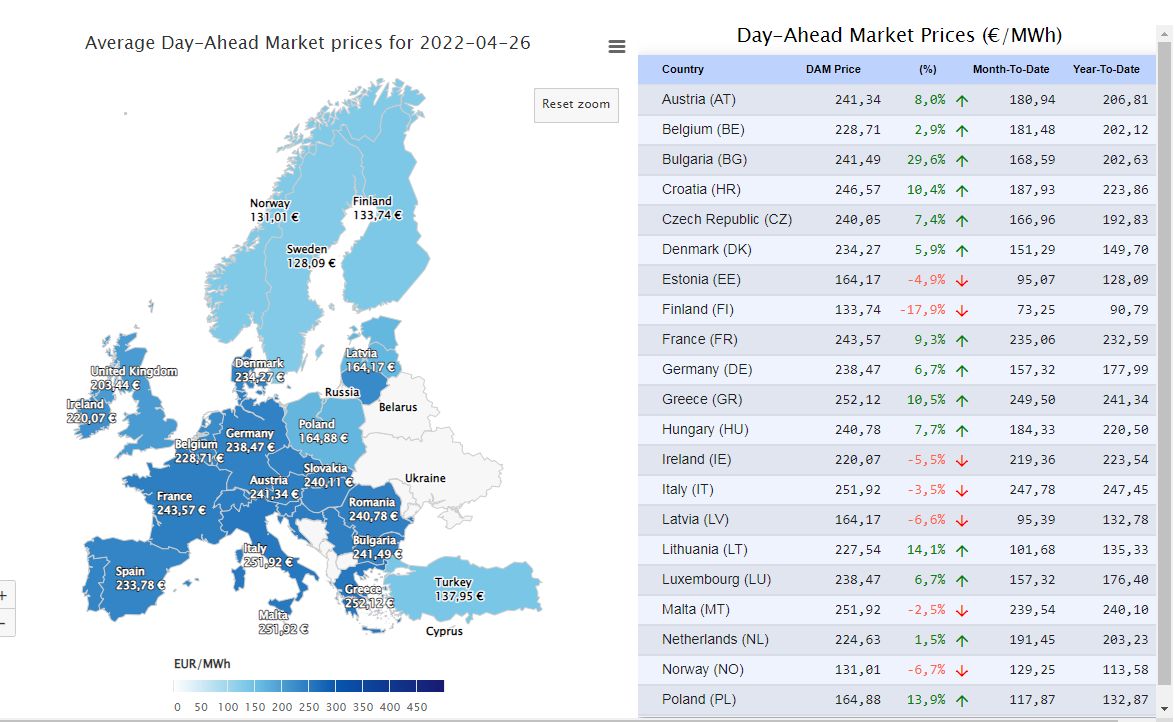Open the chart hamburger context menu
The height and width of the screenshot is (722, 1174).
tap(617, 47)
